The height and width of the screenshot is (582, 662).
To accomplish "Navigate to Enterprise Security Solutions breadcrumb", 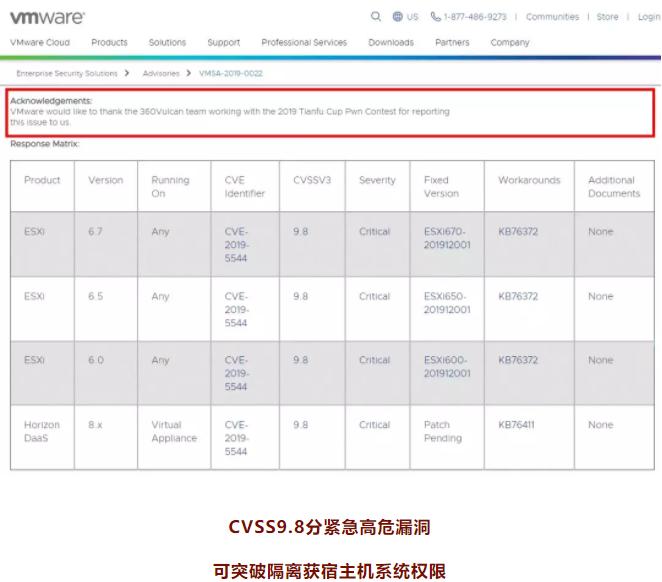I will point(67,73).
